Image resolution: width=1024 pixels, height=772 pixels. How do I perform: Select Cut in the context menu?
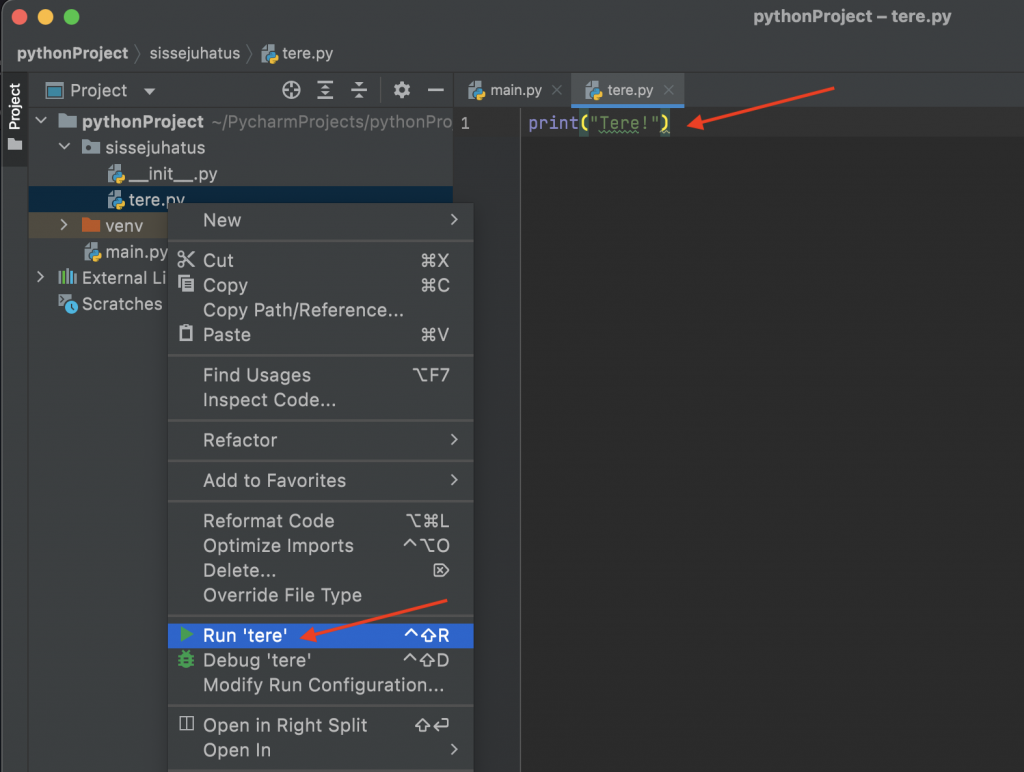click(321, 260)
